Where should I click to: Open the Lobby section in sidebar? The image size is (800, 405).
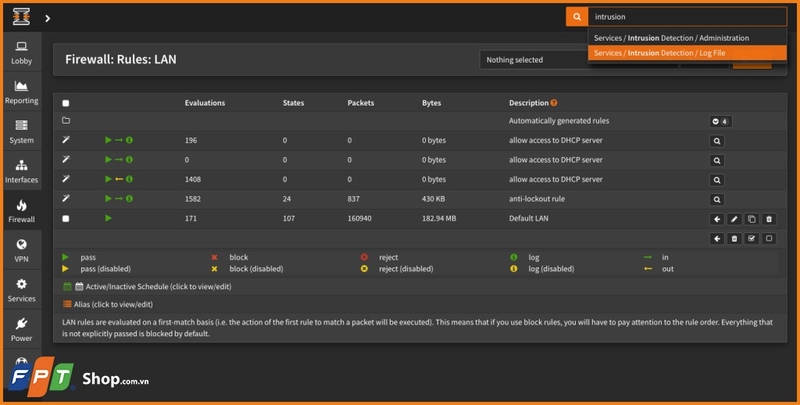point(21,52)
